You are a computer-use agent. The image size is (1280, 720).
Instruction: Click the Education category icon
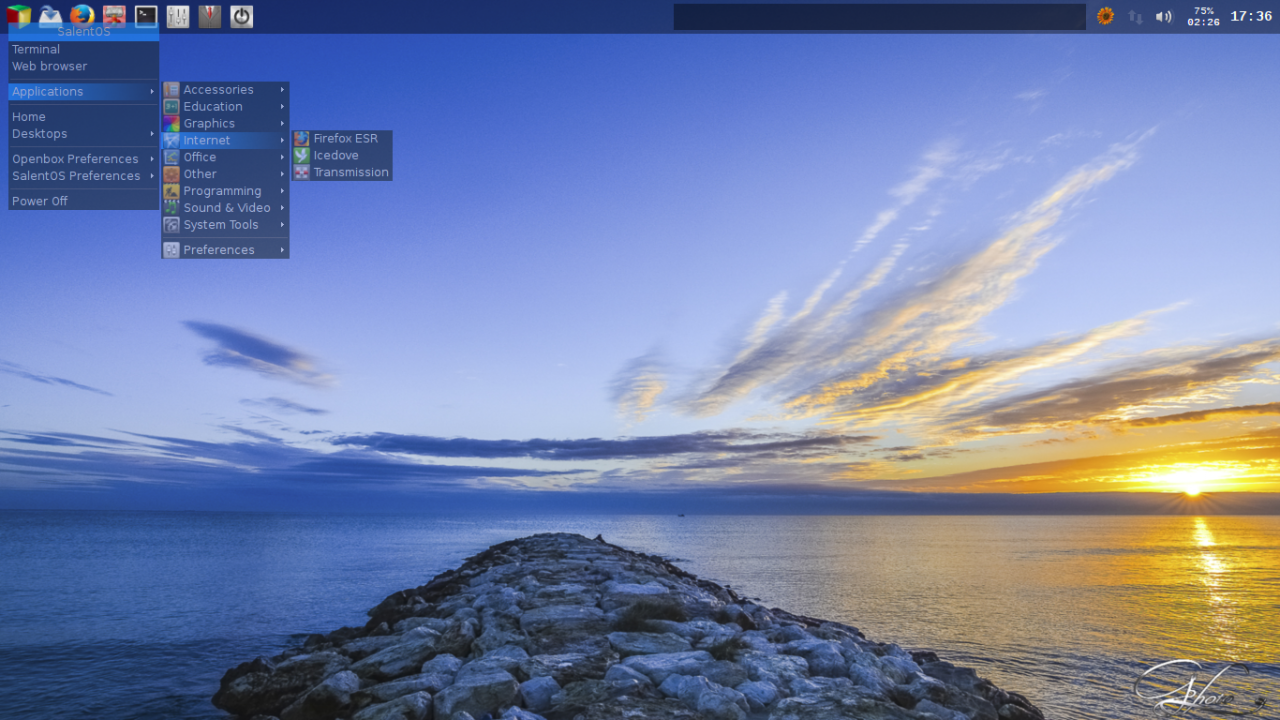point(171,106)
